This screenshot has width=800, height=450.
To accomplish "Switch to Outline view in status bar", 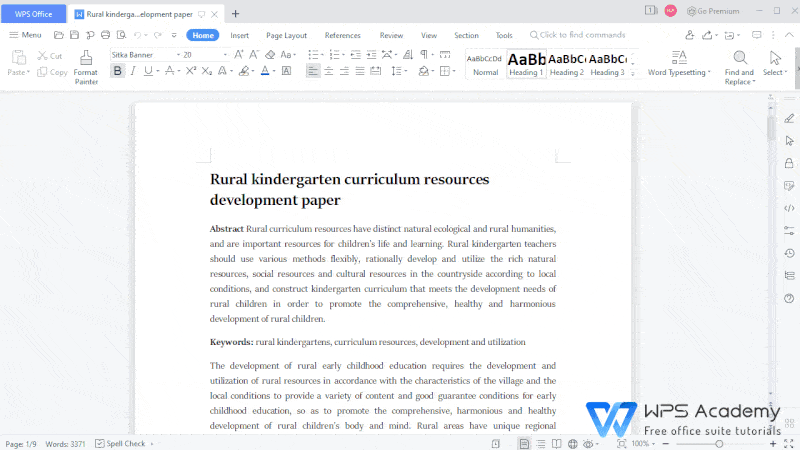I will click(x=541, y=444).
